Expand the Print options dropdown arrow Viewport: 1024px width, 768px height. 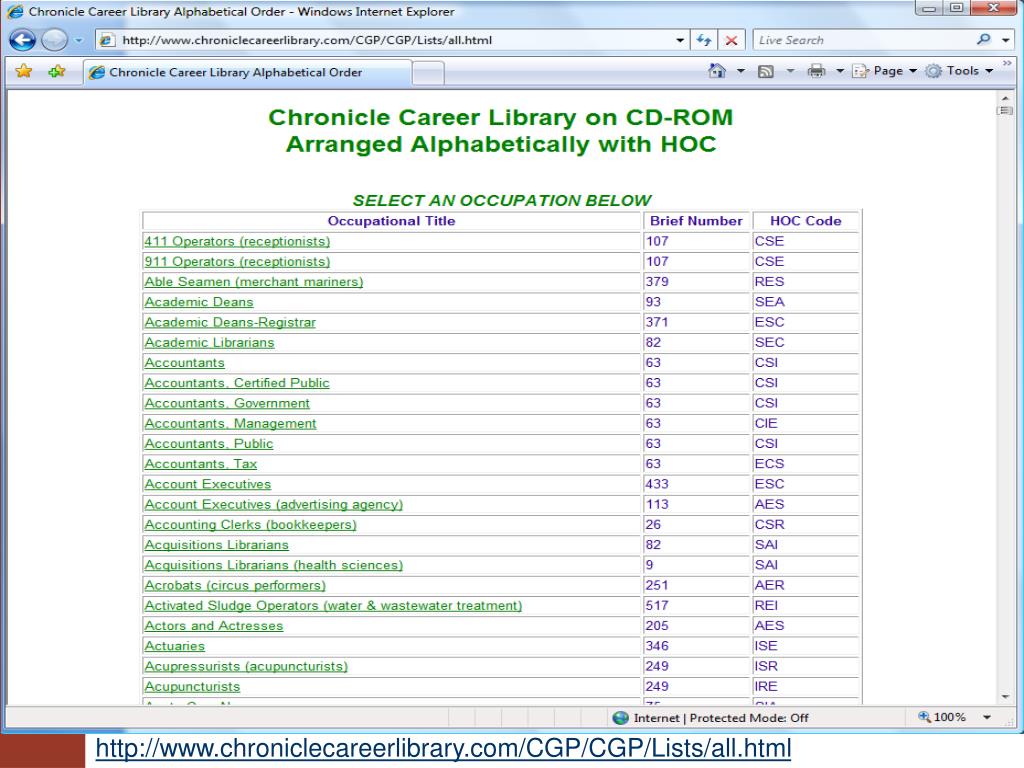[840, 71]
